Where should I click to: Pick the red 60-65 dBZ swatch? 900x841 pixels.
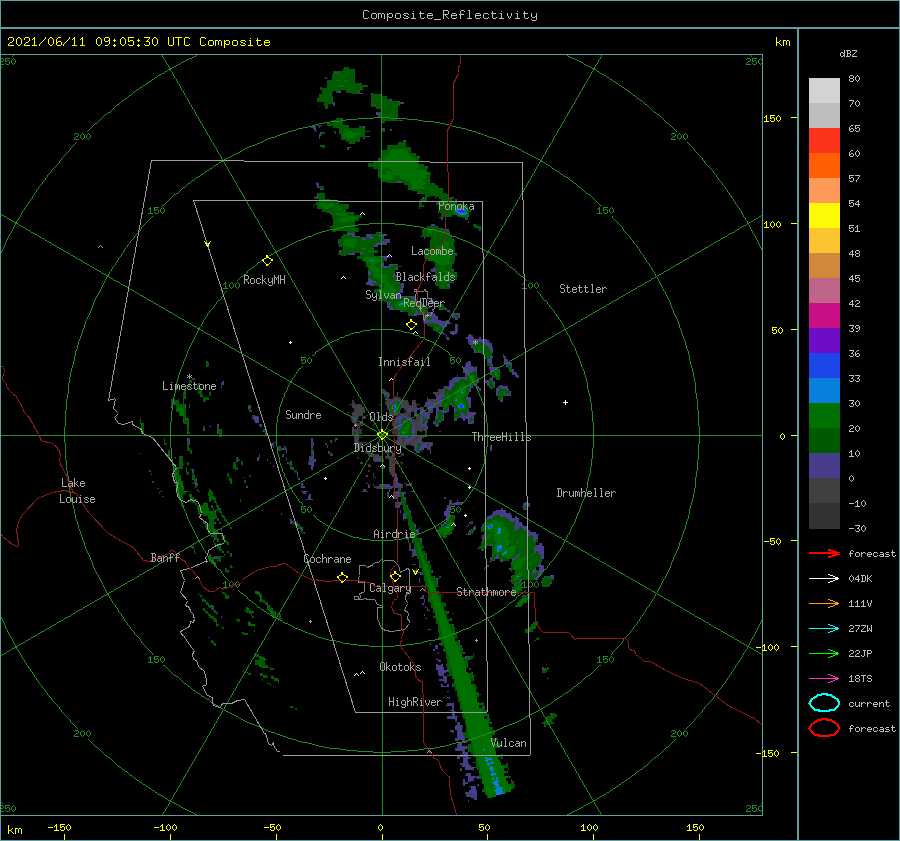click(824, 141)
